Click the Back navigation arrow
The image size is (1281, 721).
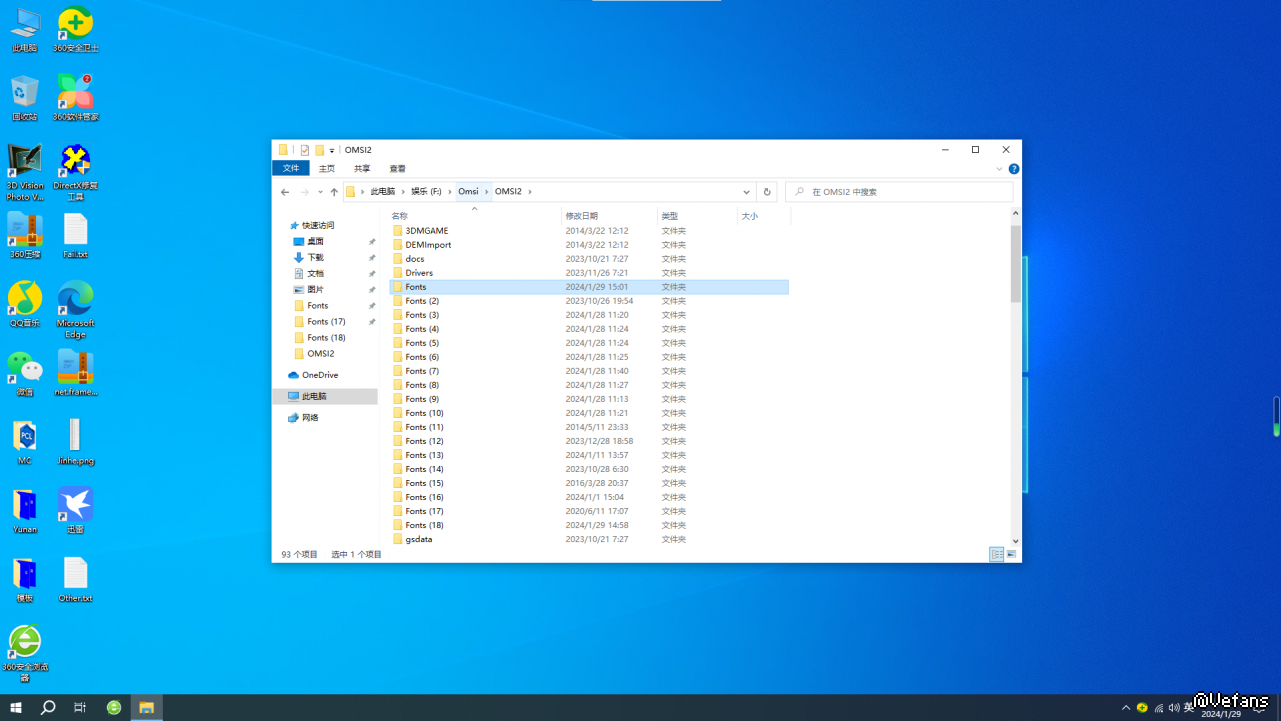(285, 192)
